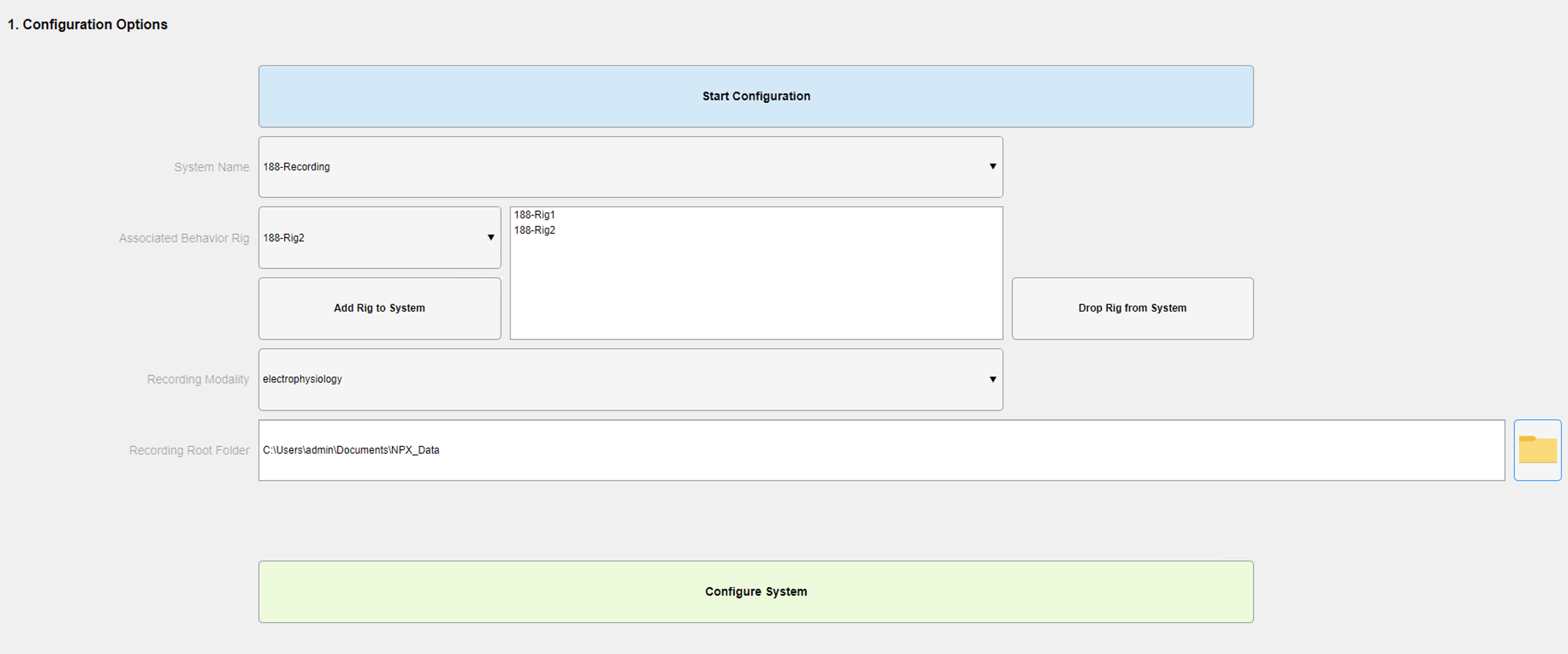Open the System Name dropdown
This screenshot has height=654, width=1568.
tap(630, 167)
